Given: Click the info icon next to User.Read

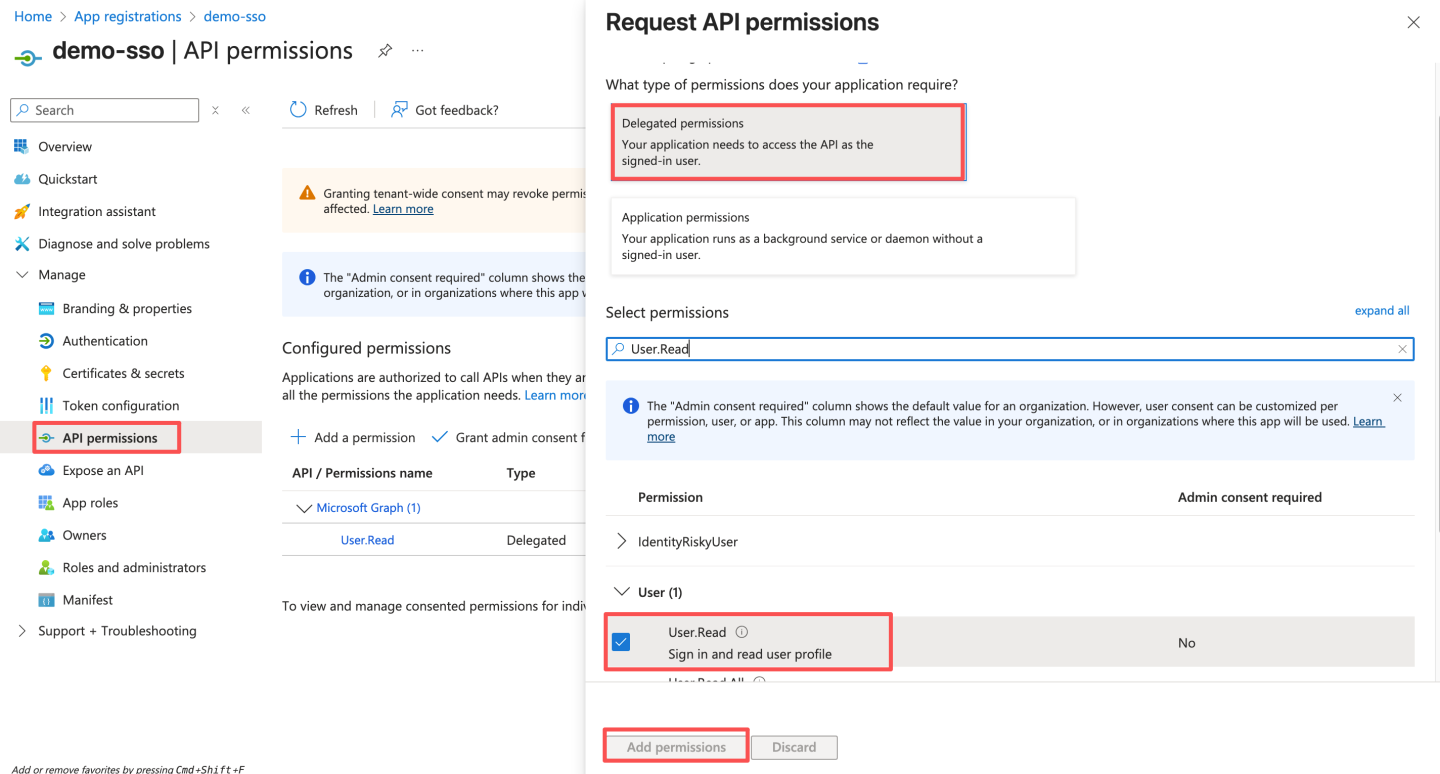Looking at the screenshot, I should coord(742,632).
